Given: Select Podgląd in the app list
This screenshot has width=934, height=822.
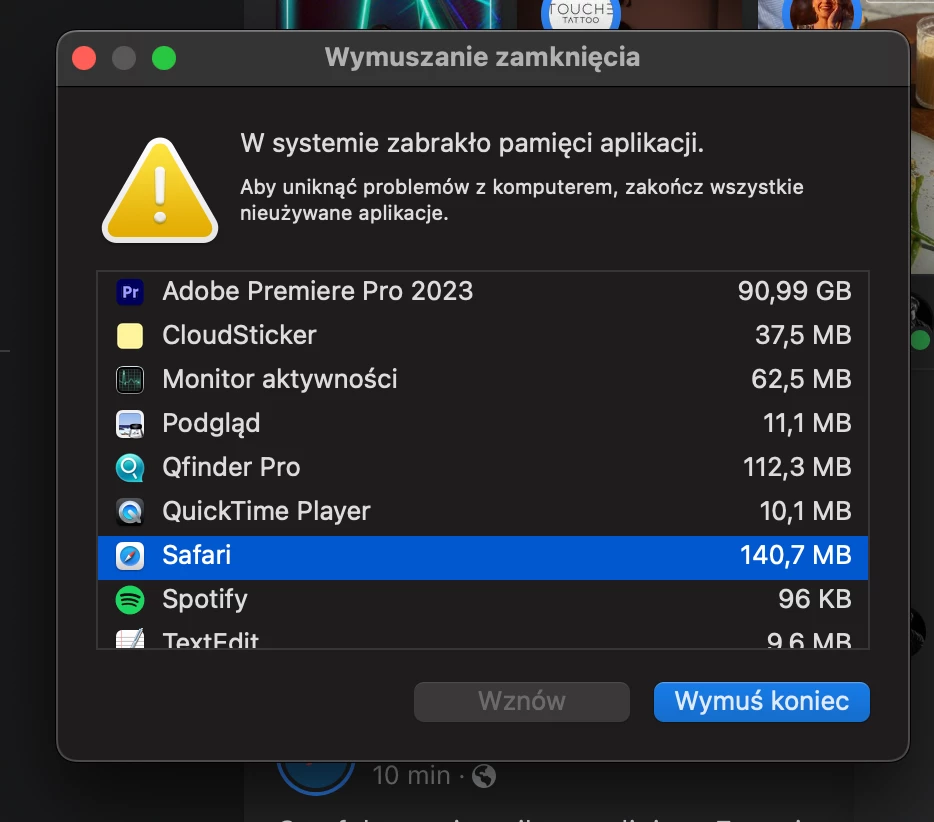Looking at the screenshot, I should tap(483, 424).
